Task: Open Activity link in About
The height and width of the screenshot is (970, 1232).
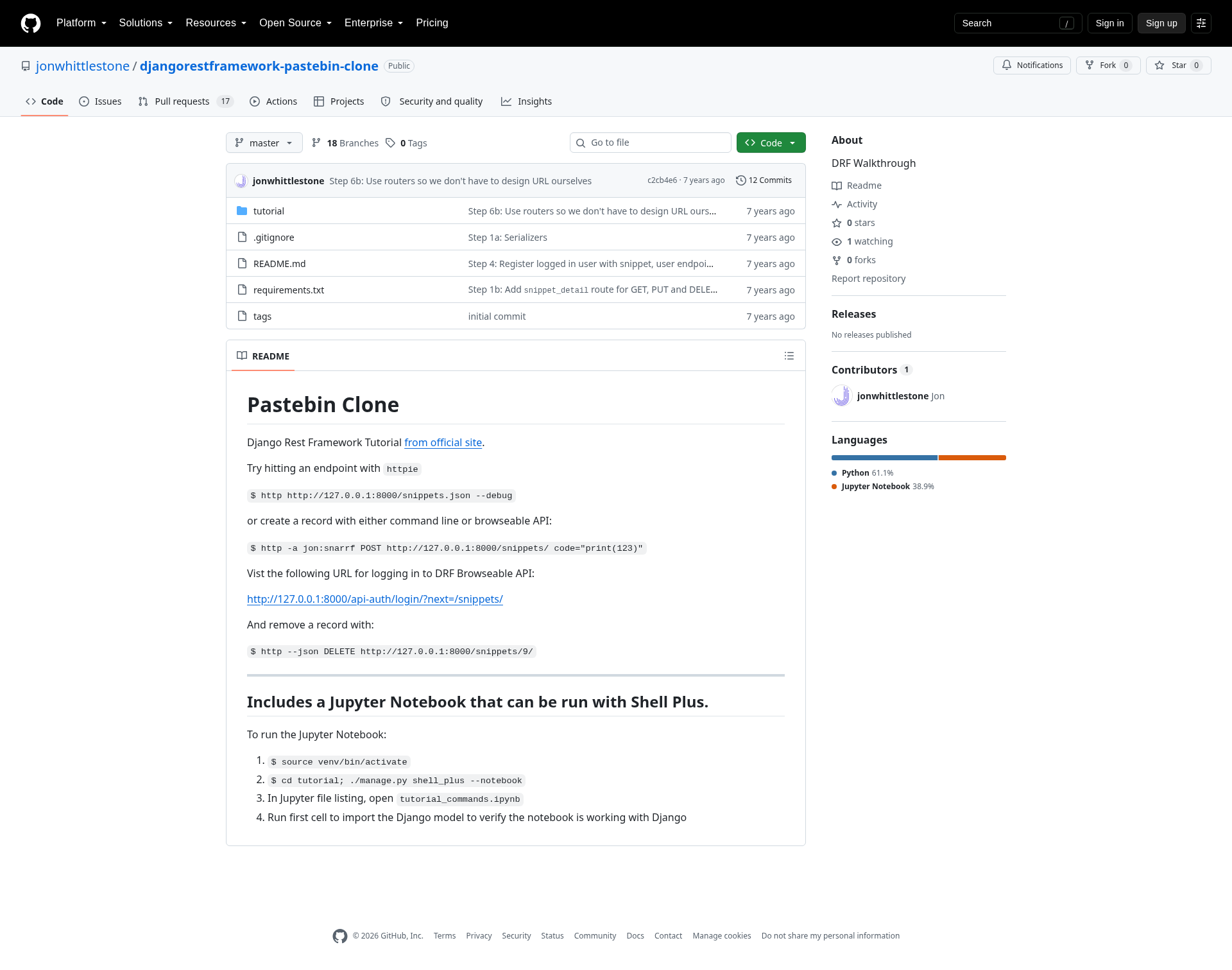Action: pyautogui.click(x=854, y=204)
